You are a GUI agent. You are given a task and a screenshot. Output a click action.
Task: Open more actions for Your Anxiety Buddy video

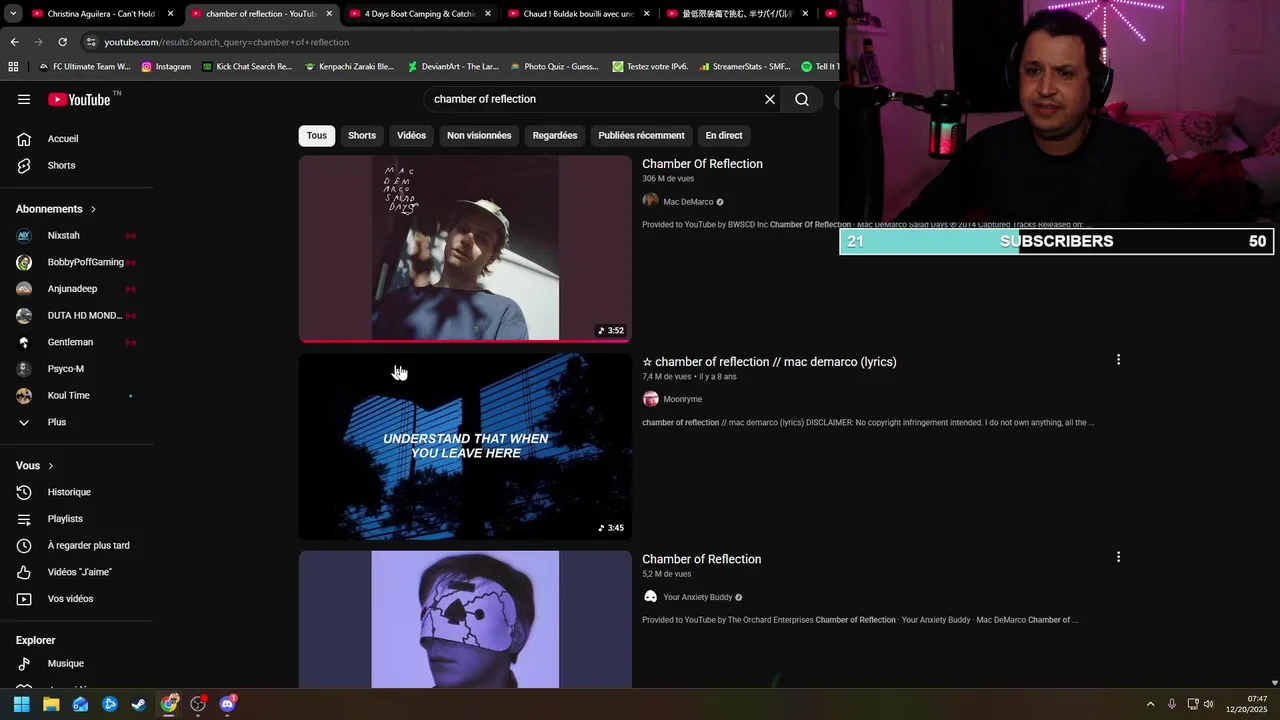[1118, 557]
